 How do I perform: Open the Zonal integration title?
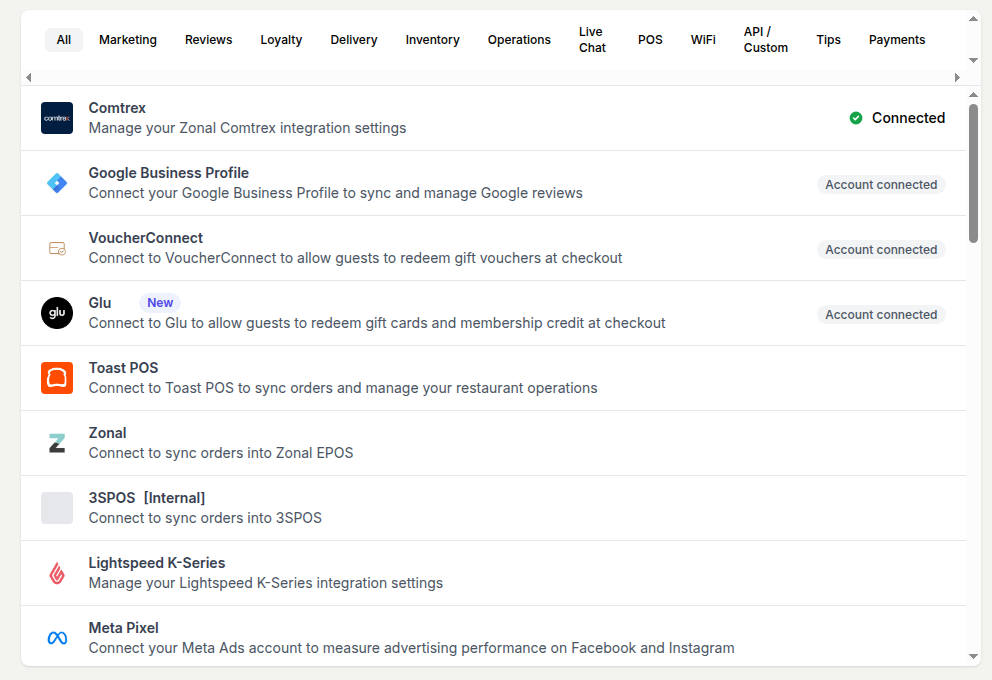(x=108, y=433)
